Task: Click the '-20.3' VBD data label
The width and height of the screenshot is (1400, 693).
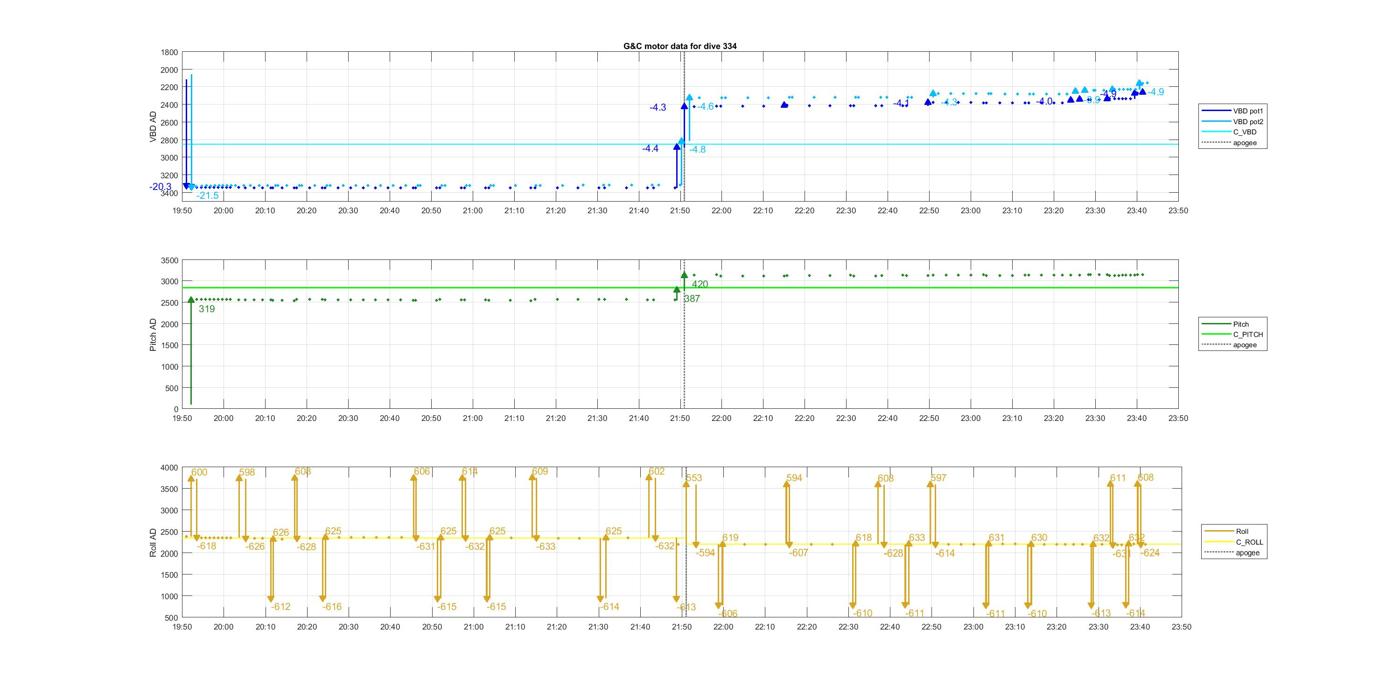Action: [160, 187]
